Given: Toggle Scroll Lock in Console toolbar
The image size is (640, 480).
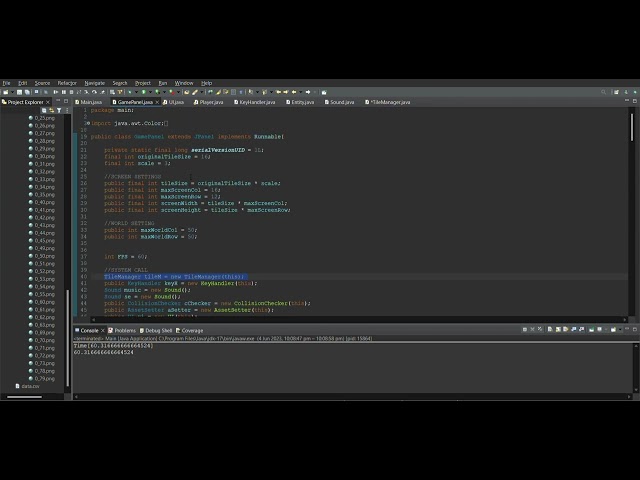Looking at the screenshot, I should click(558, 329).
